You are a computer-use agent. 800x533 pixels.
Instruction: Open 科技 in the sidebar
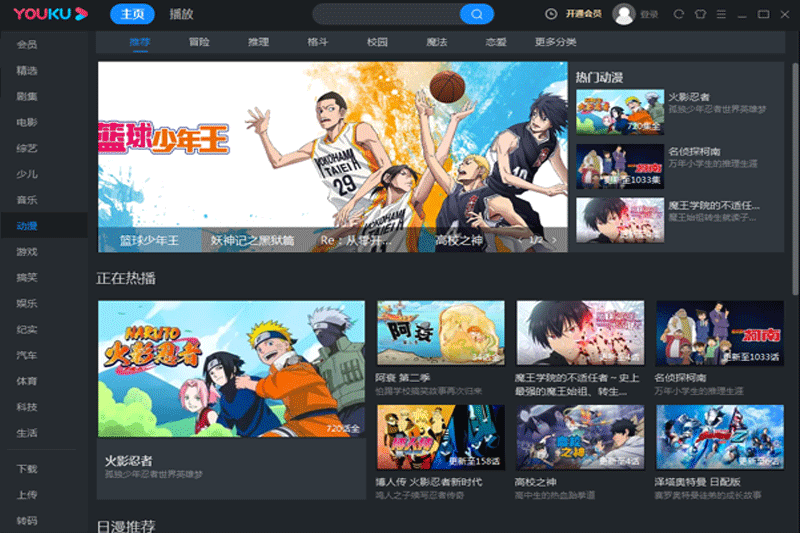tap(27, 407)
